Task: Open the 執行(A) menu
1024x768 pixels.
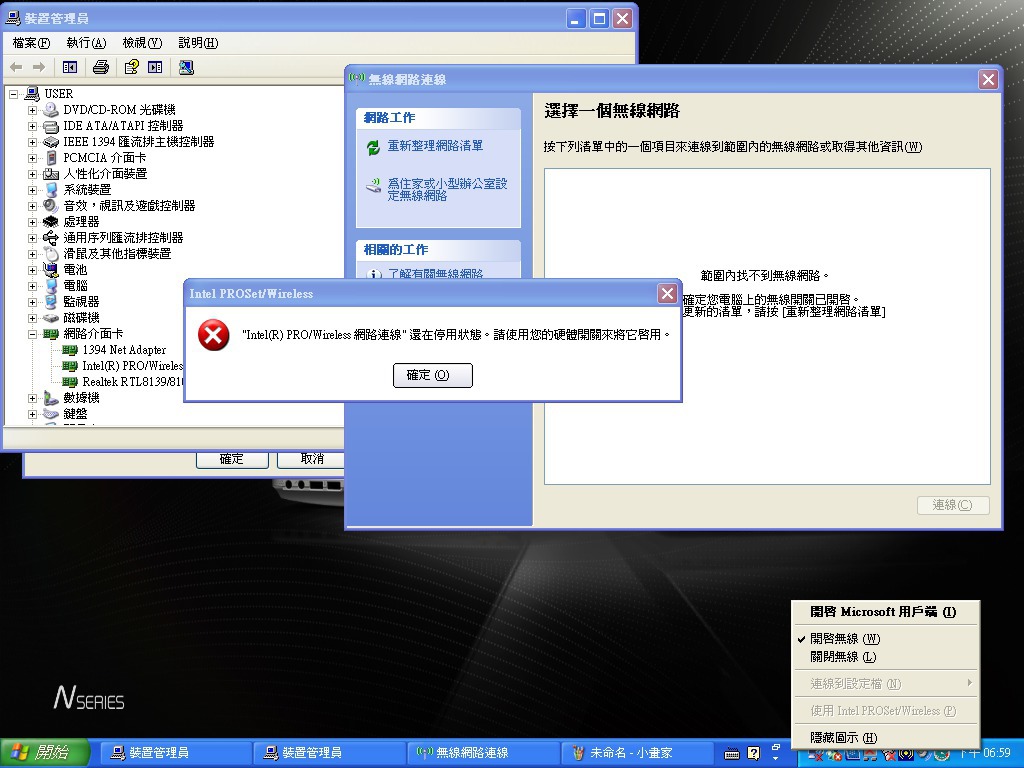Action: [86, 43]
